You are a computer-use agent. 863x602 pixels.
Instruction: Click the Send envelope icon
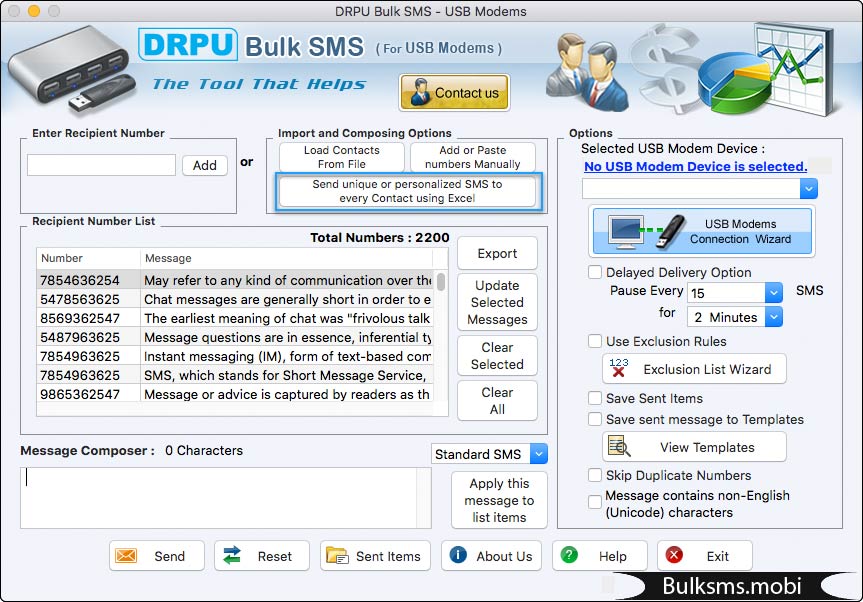click(126, 556)
